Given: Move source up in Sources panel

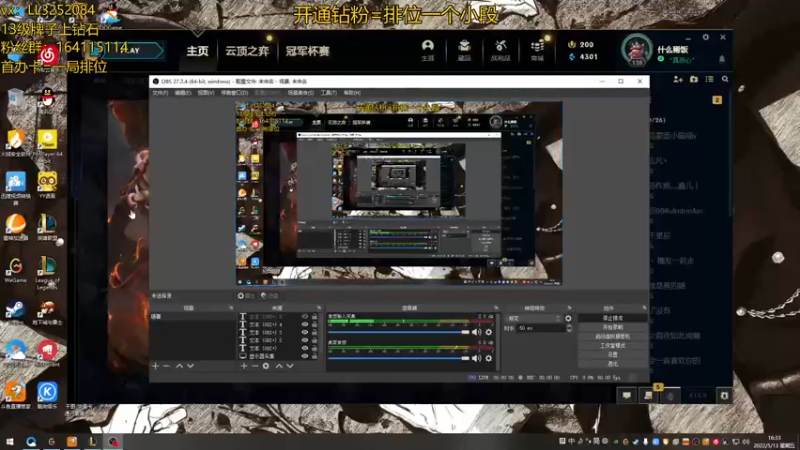Looking at the screenshot, I should click(279, 366).
